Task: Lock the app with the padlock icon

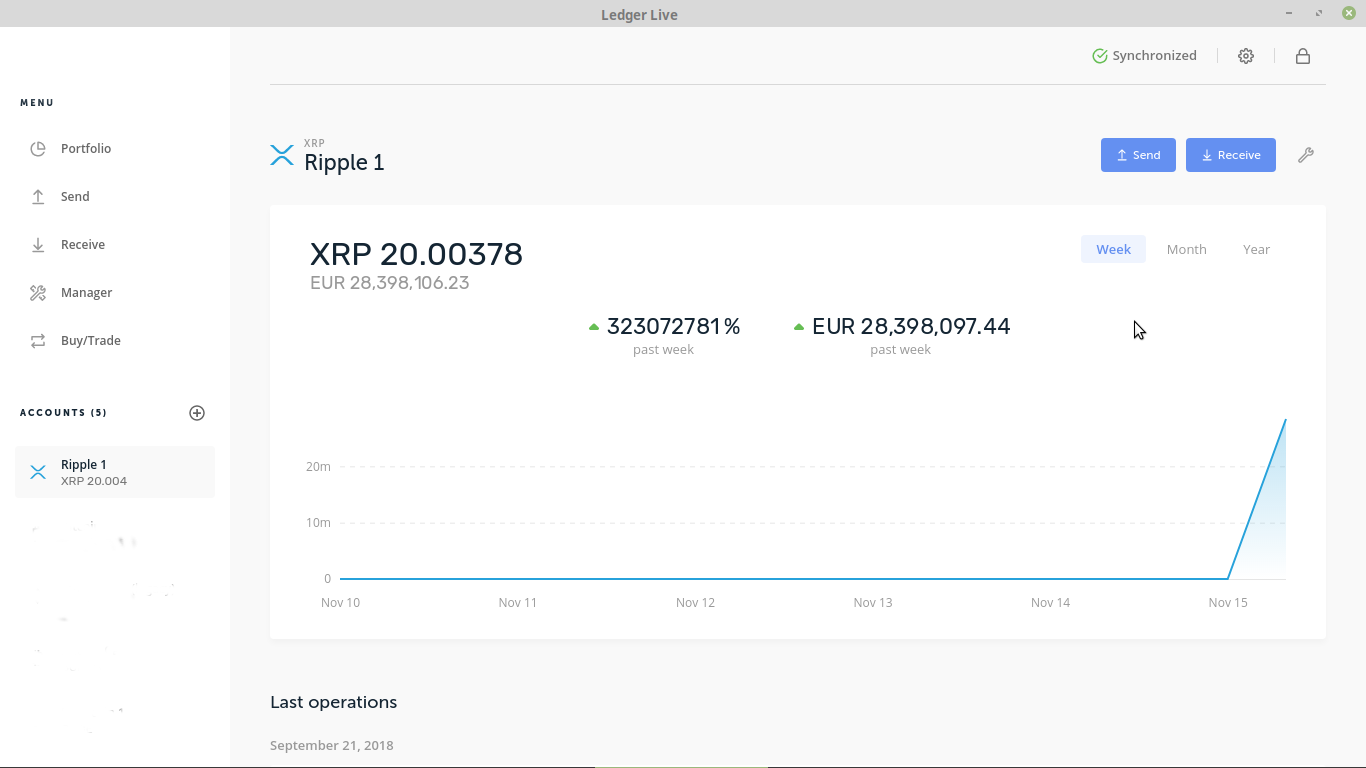Action: point(1303,56)
